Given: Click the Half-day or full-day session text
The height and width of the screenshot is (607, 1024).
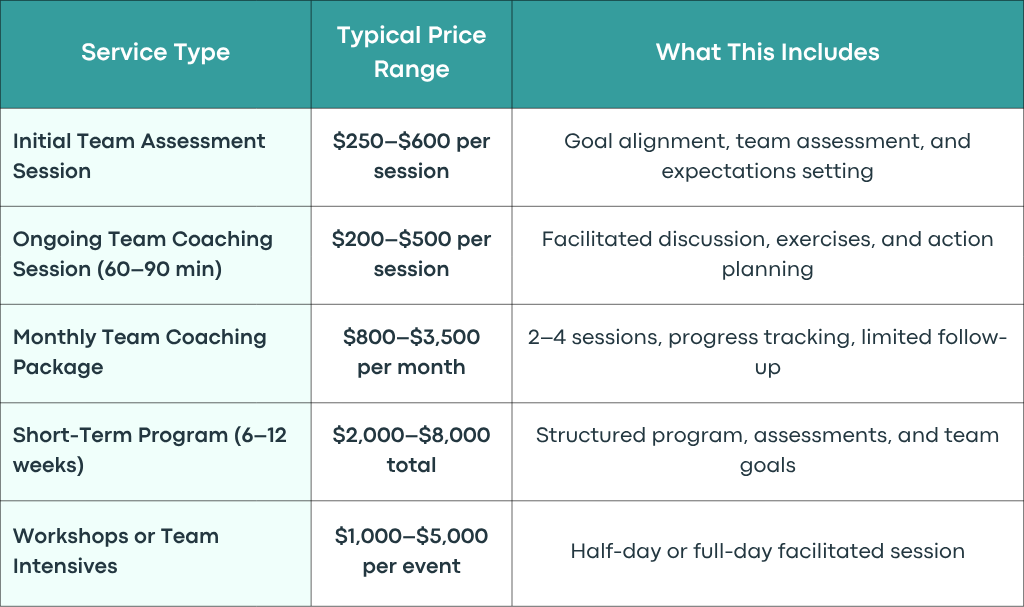Looking at the screenshot, I should pos(767,551).
